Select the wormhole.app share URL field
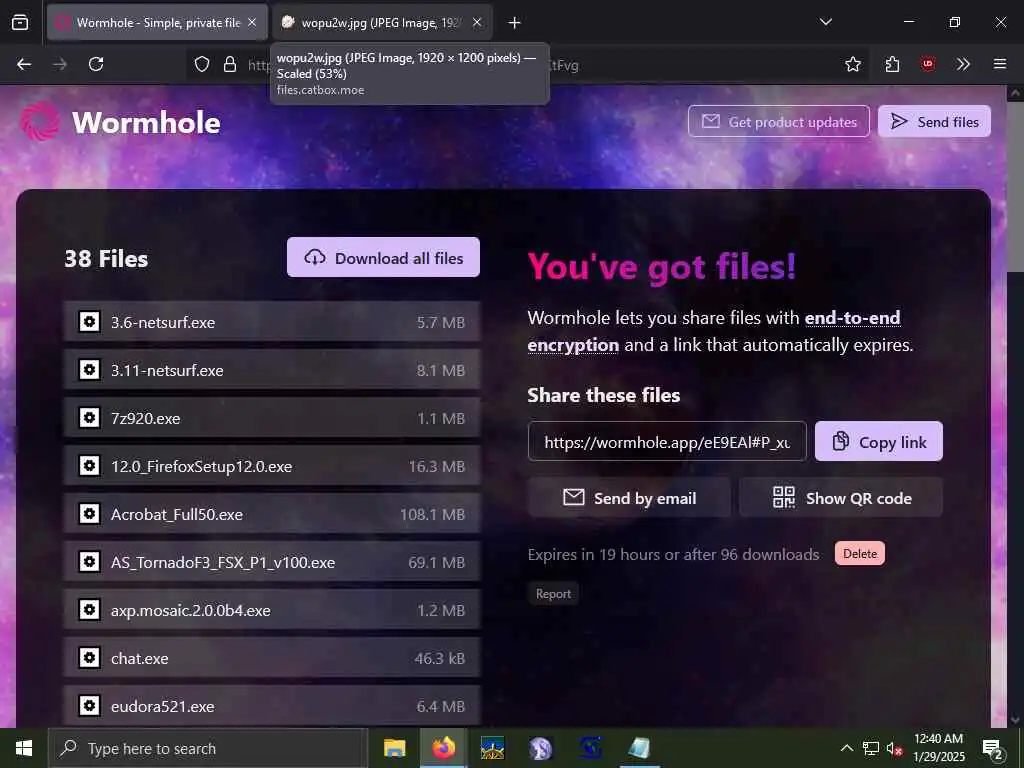Image resolution: width=1024 pixels, height=768 pixels. 667,441
